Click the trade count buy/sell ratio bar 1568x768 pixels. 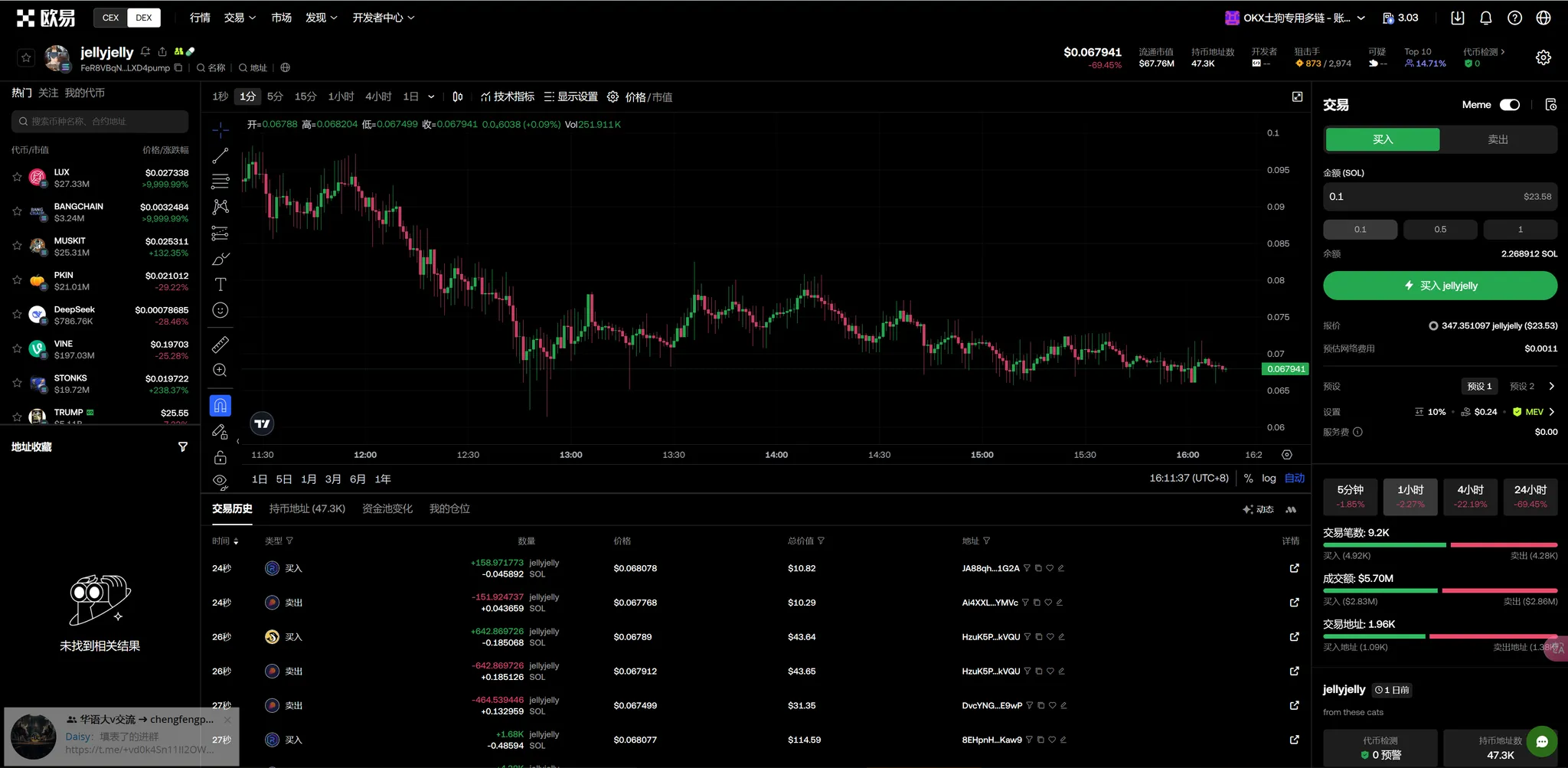tap(1440, 545)
